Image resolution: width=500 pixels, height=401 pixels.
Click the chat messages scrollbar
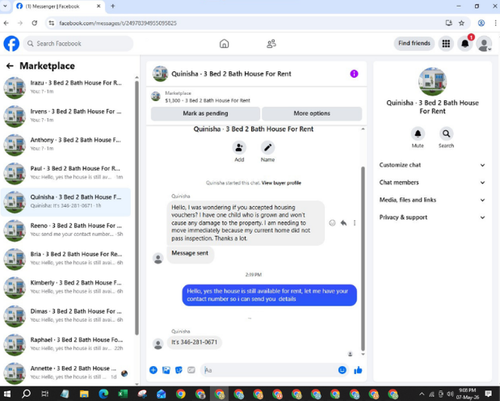[x=363, y=258]
